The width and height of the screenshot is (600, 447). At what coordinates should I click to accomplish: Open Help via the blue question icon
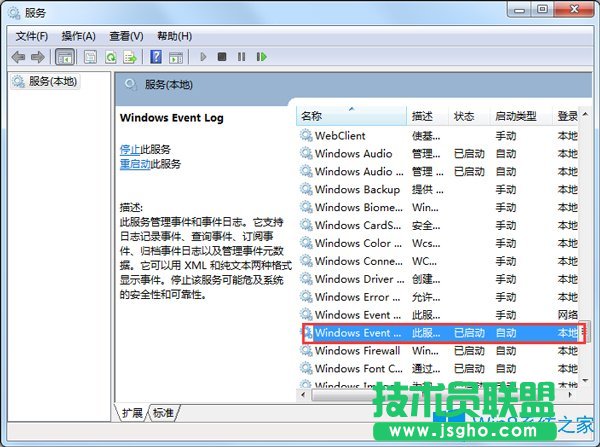[x=156, y=57]
